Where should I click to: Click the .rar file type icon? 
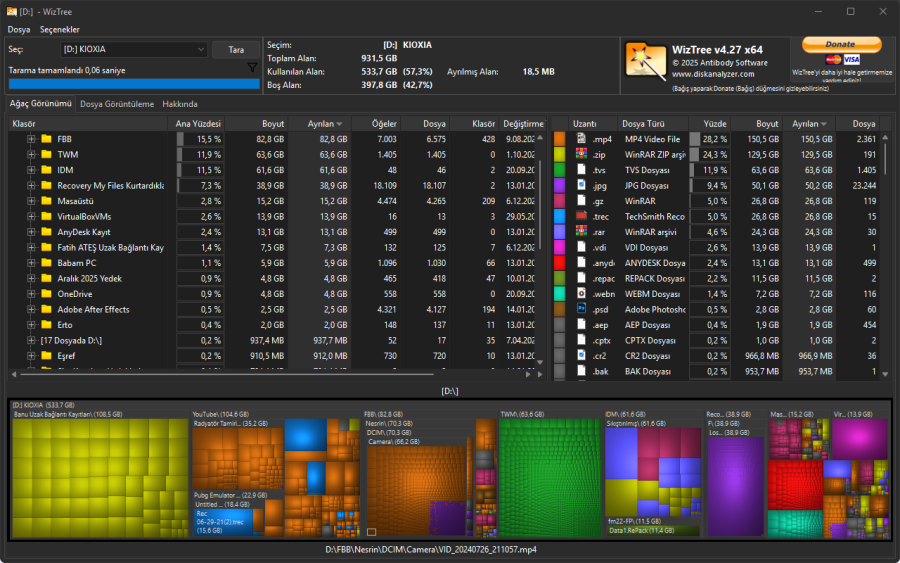582,232
